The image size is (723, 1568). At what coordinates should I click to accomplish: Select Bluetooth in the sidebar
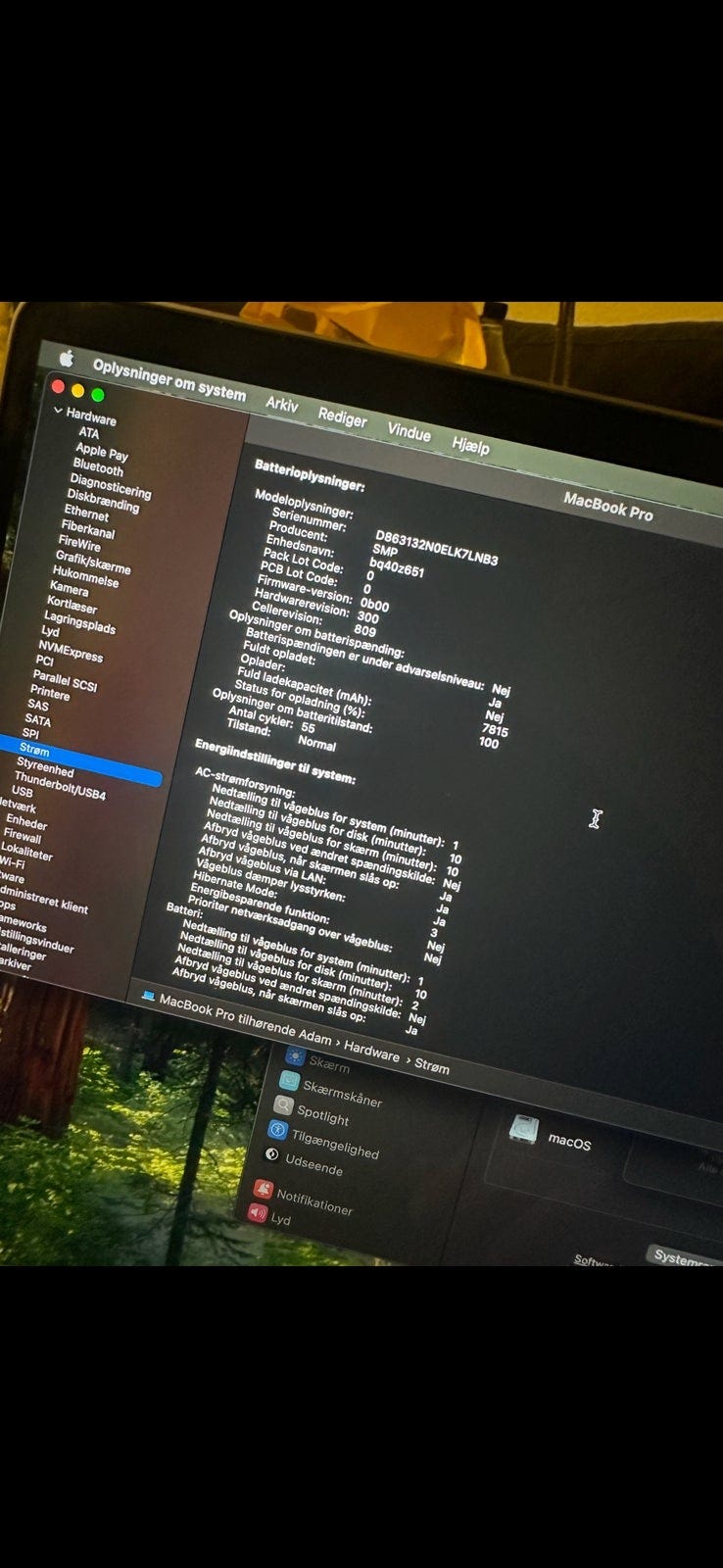[98, 468]
